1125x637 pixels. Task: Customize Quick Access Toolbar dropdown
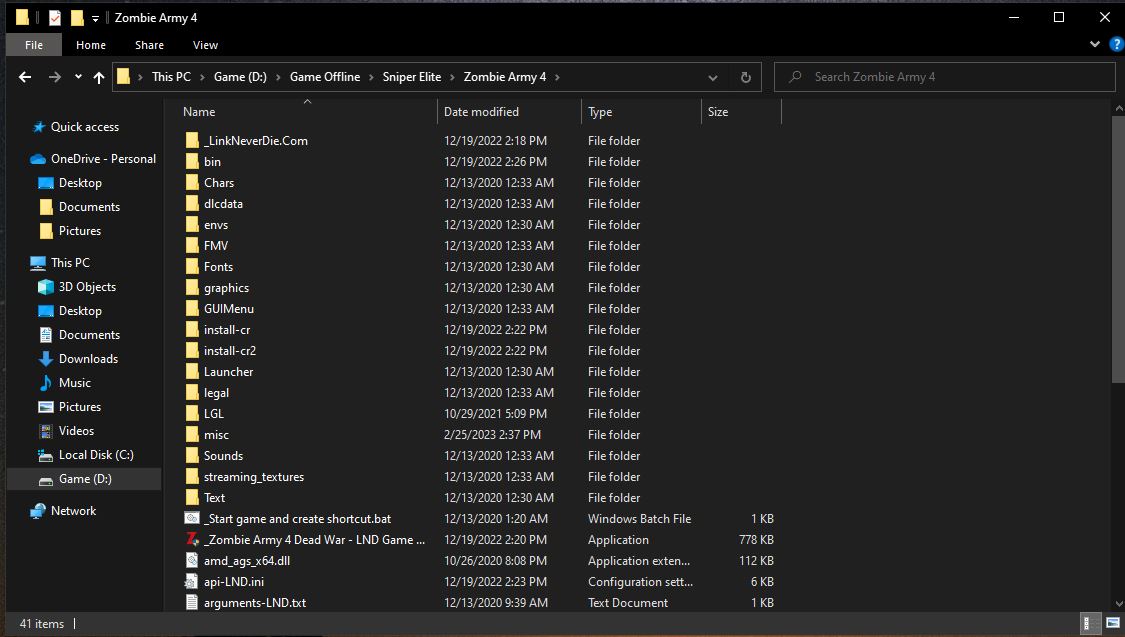pos(96,18)
